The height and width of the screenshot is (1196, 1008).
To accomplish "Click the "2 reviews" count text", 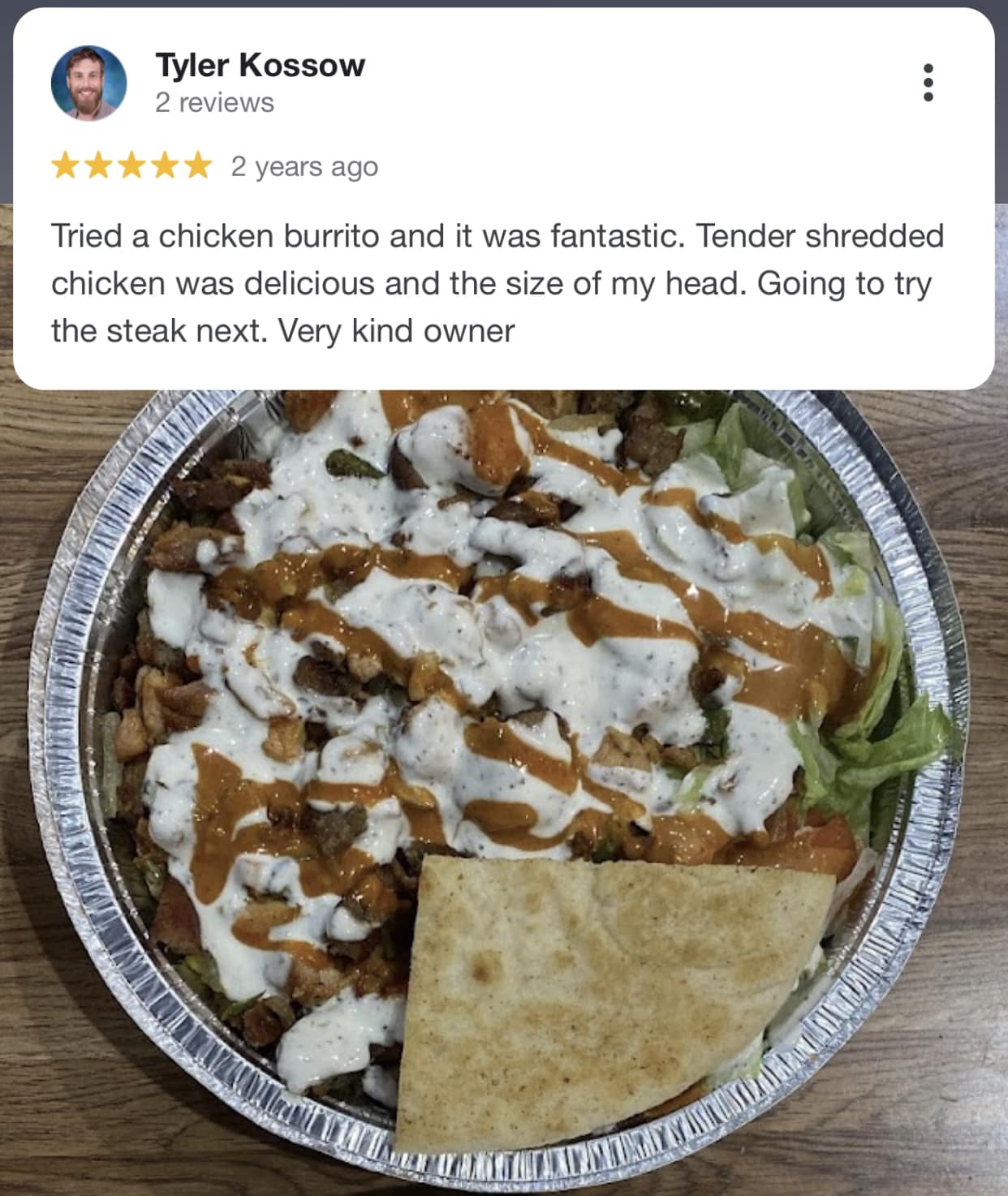I will tap(214, 103).
